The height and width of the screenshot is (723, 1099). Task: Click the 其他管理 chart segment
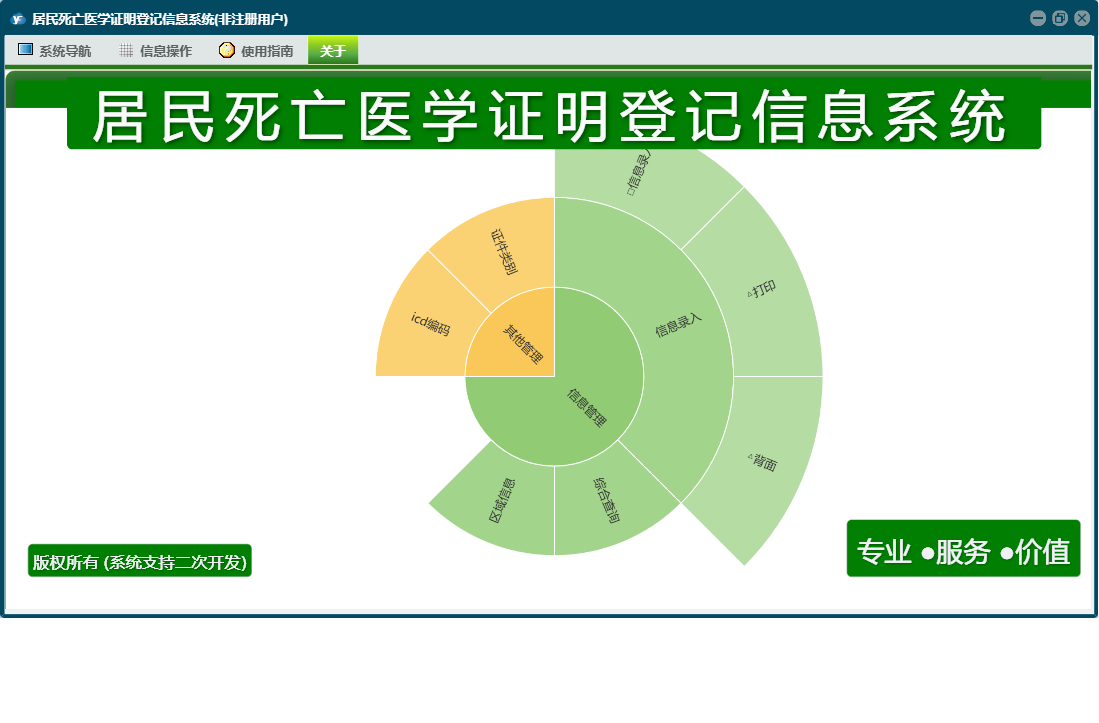click(520, 342)
